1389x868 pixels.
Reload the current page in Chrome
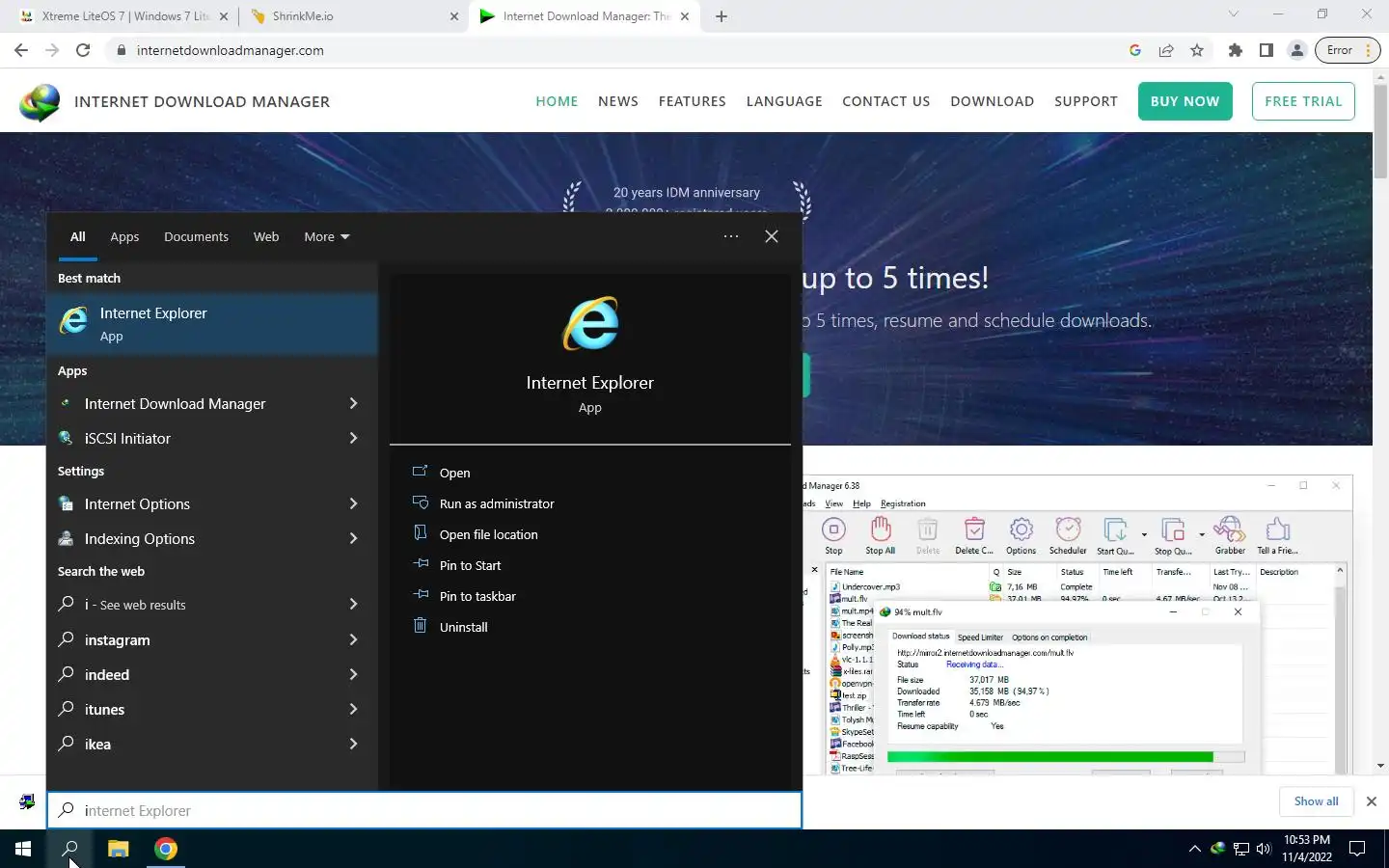tap(83, 50)
